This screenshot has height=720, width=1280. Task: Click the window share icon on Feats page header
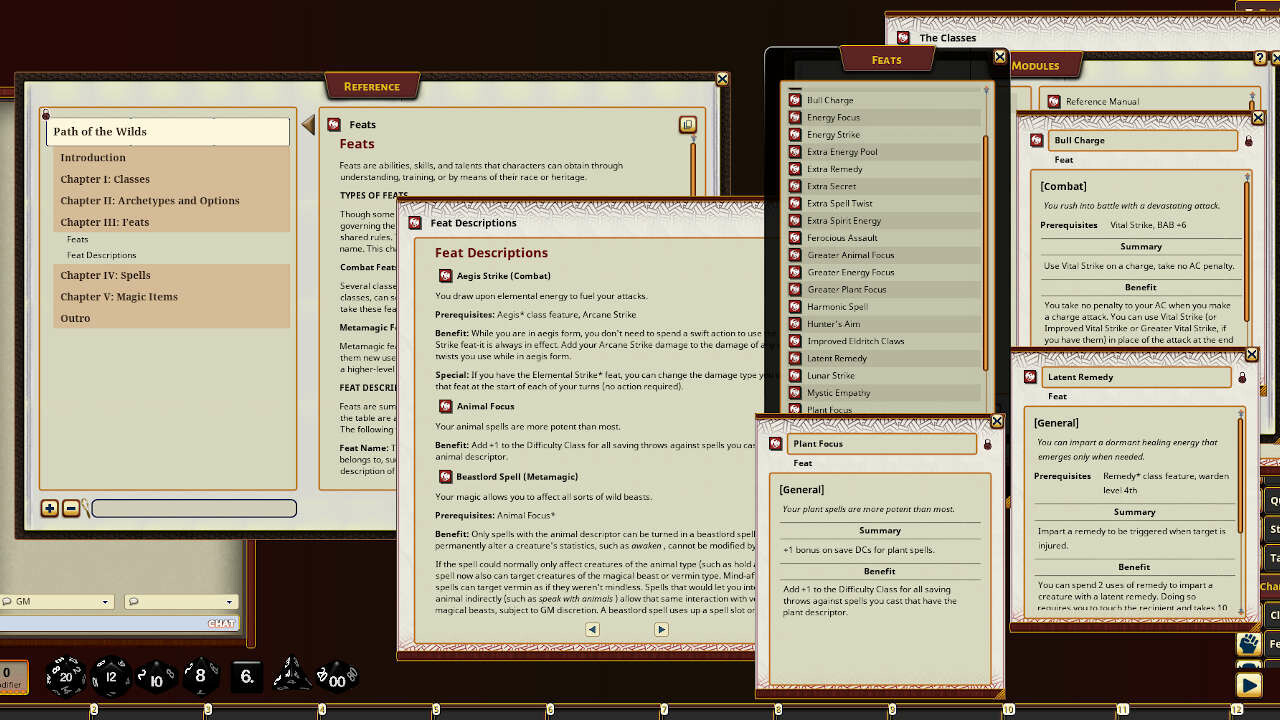(688, 123)
